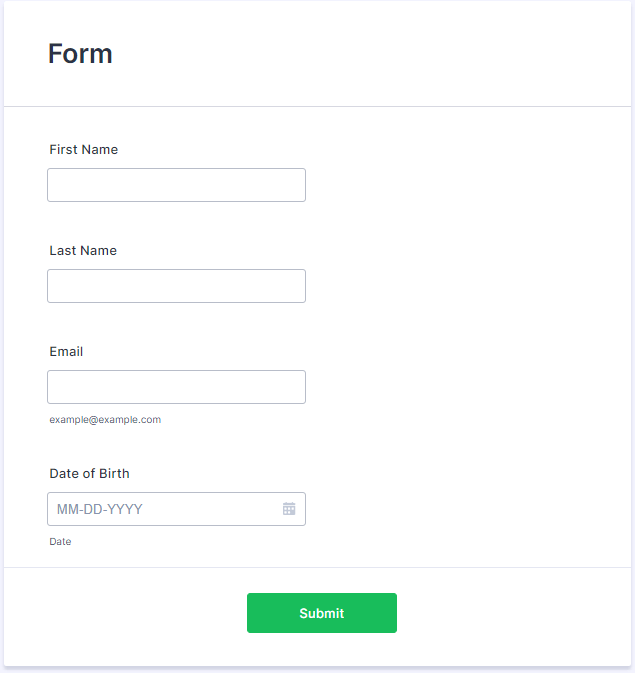Click the right end of the Last Name box

point(298,286)
